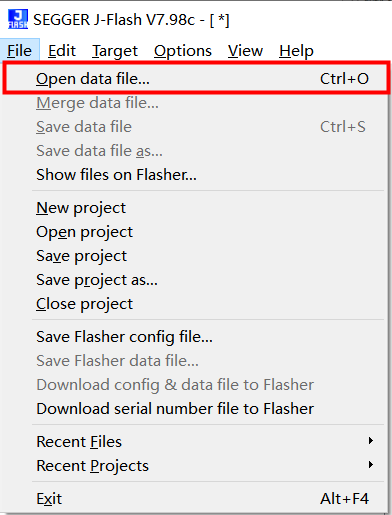Image resolution: width=392 pixels, height=515 pixels.
Task: Open the Recent Projects entry
Action: coord(196,466)
